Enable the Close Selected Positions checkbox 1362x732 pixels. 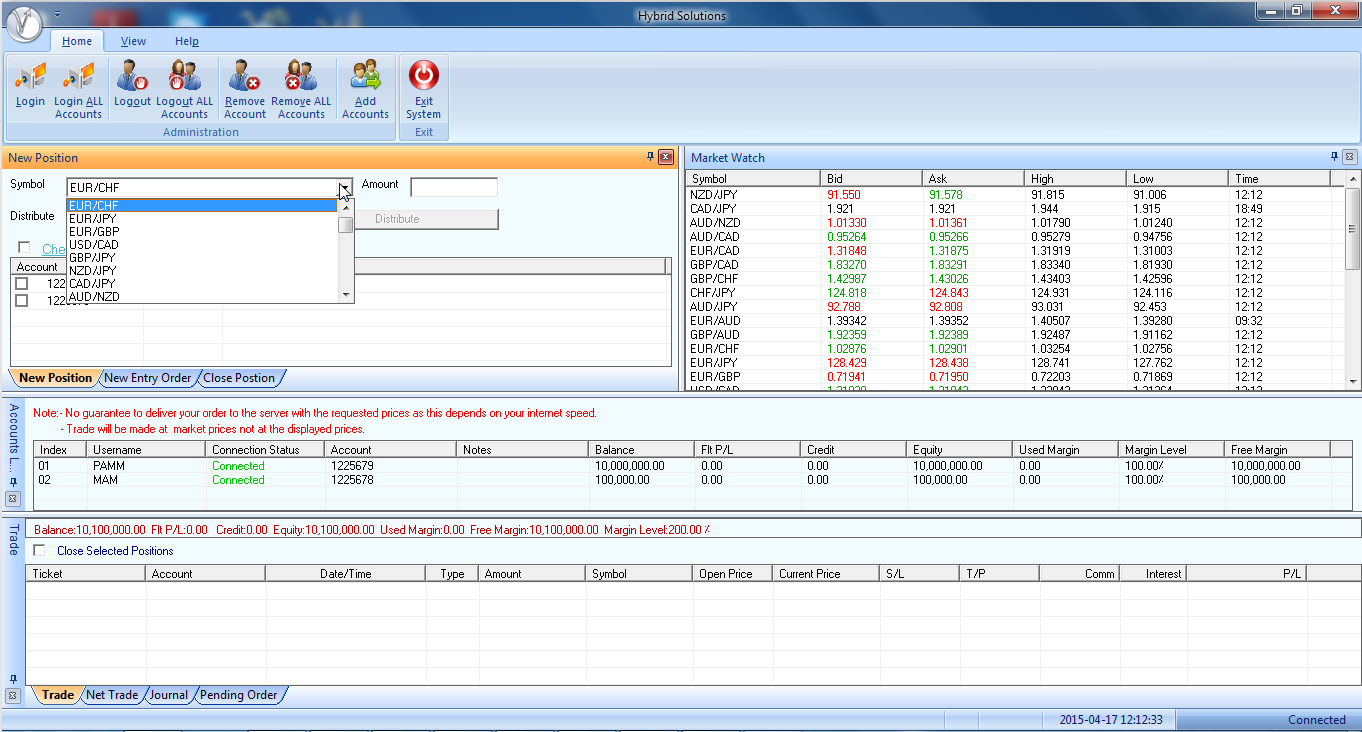39,550
